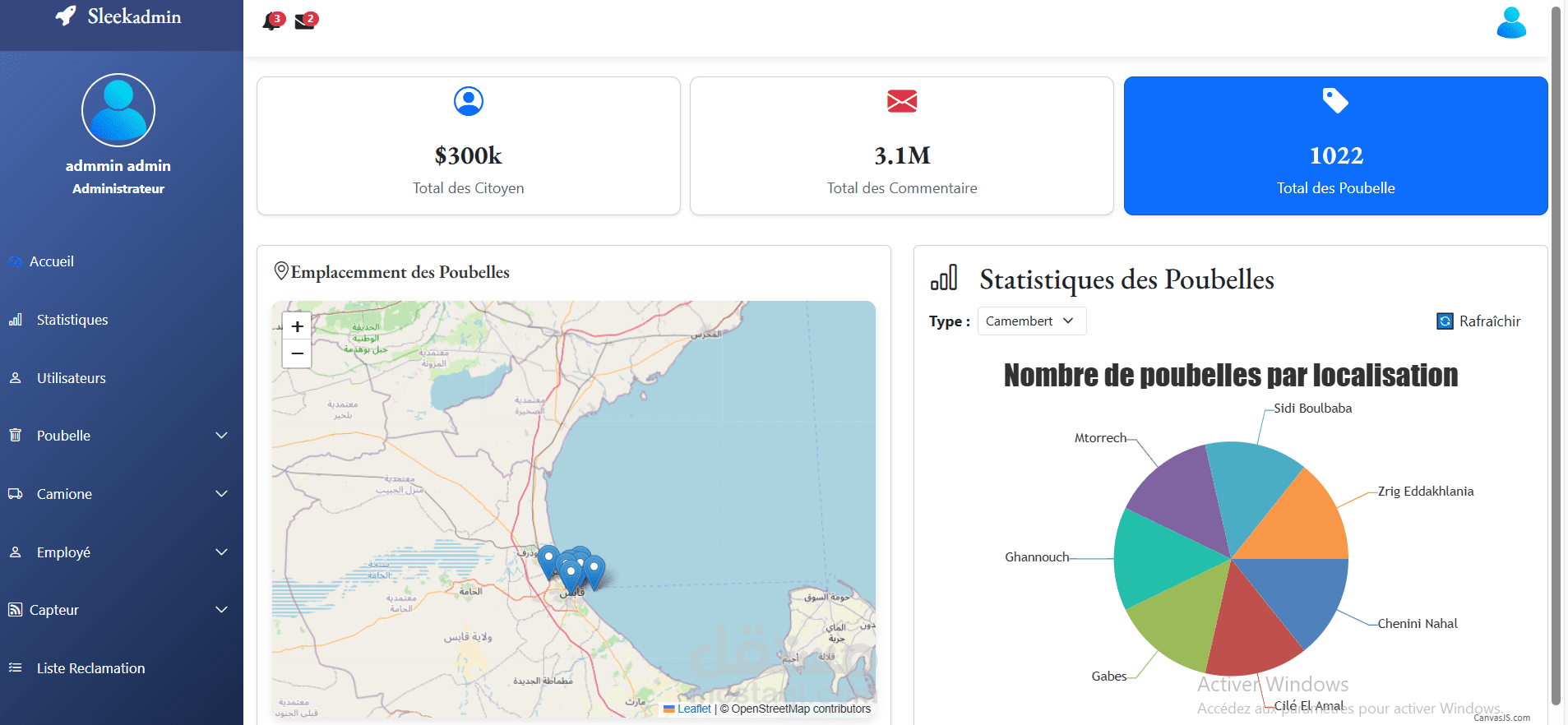Expand the Capteur submenu chevron
The image size is (1568, 725).
pyautogui.click(x=221, y=610)
